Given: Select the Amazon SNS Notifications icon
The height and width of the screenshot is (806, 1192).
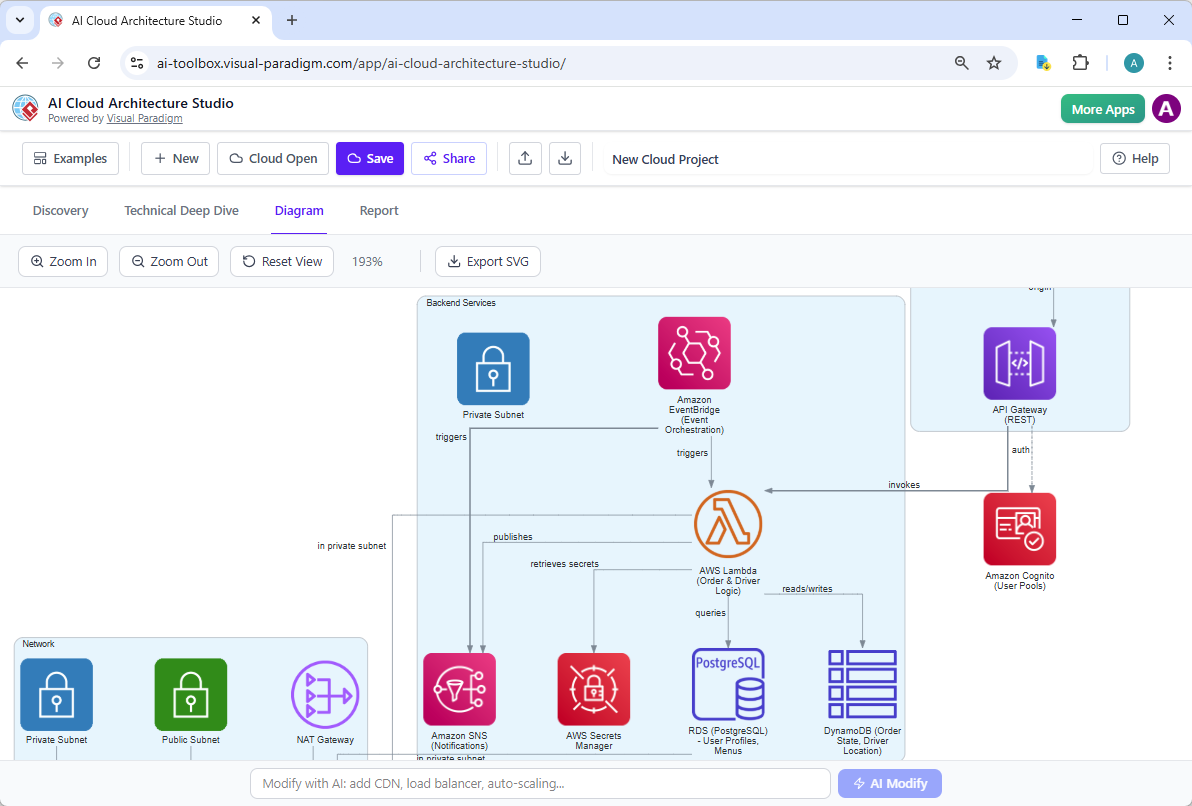Looking at the screenshot, I should pos(459,688).
